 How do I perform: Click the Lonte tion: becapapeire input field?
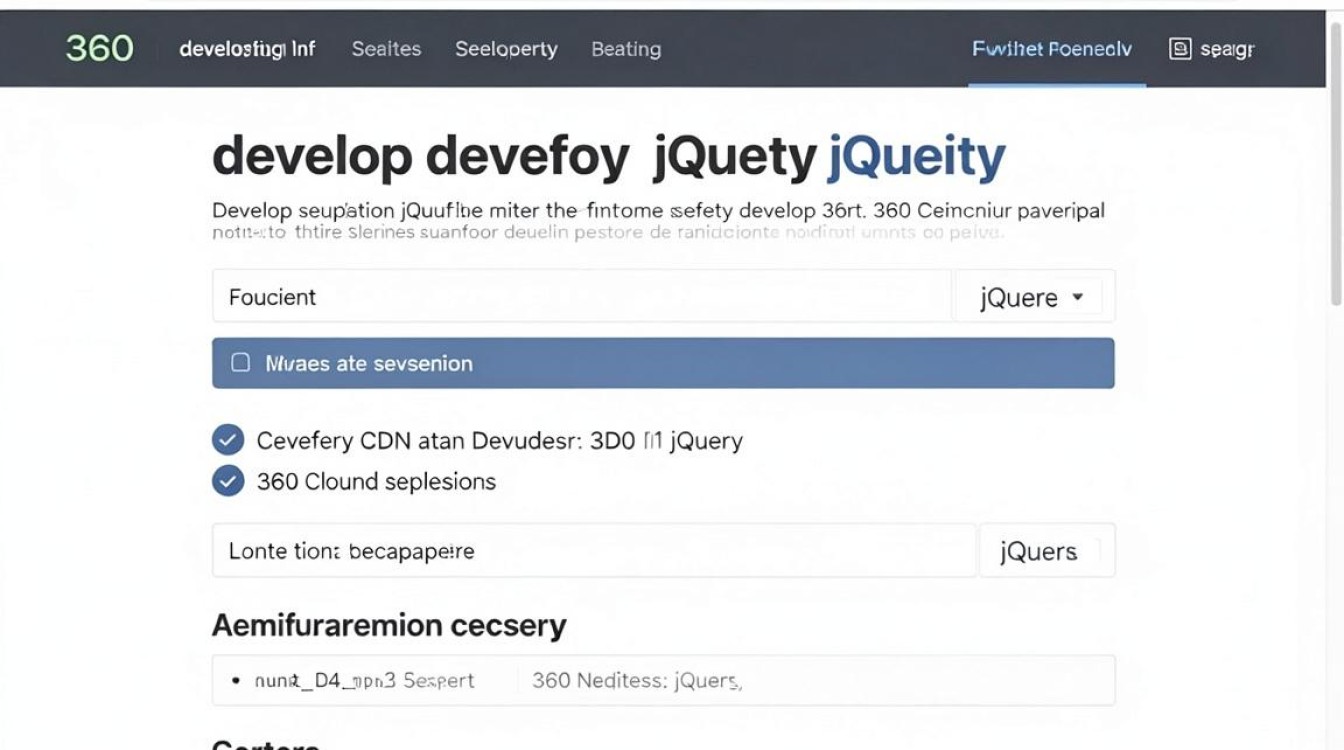594,550
